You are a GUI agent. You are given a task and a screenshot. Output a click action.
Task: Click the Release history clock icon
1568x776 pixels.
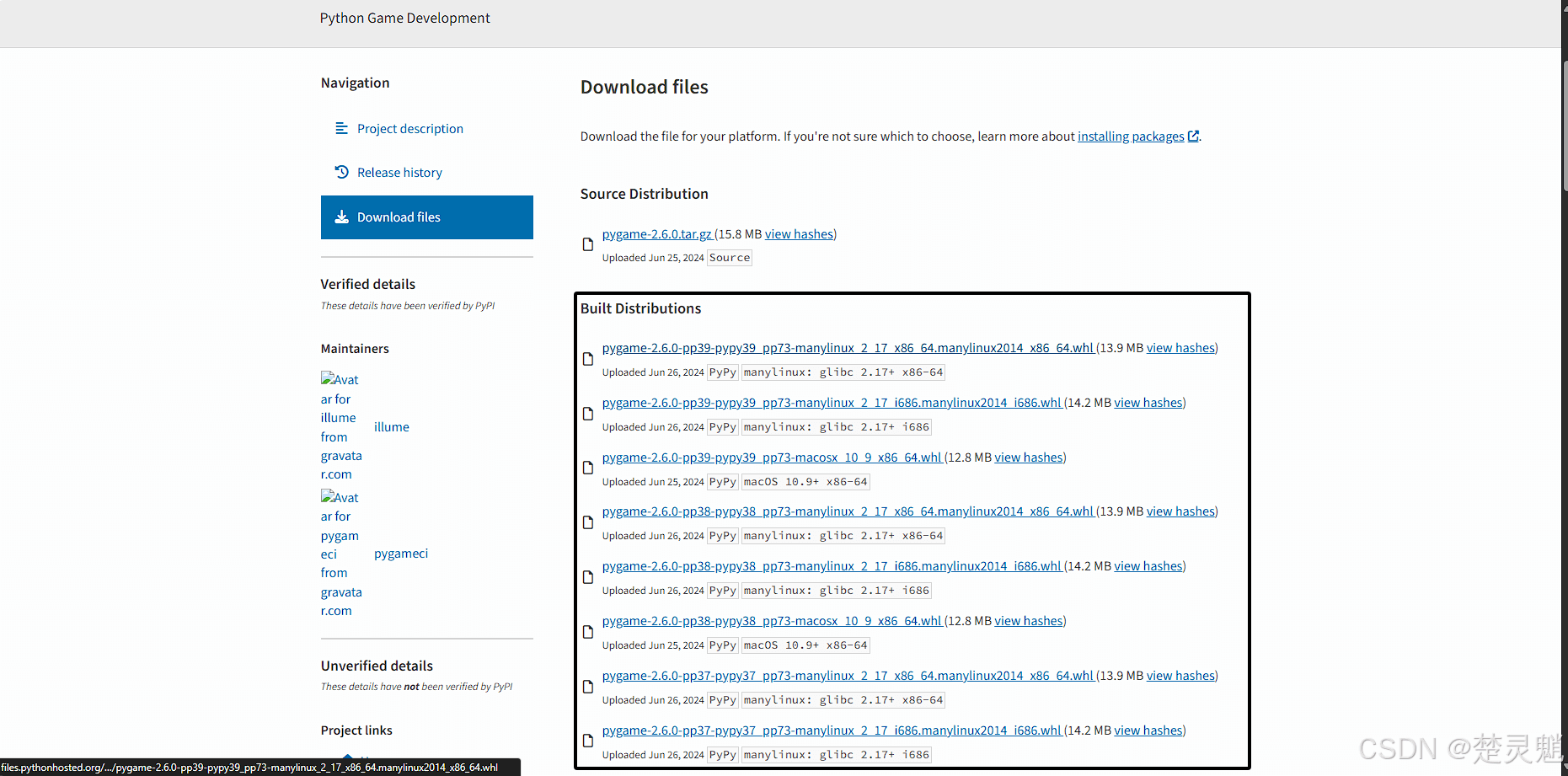341,172
